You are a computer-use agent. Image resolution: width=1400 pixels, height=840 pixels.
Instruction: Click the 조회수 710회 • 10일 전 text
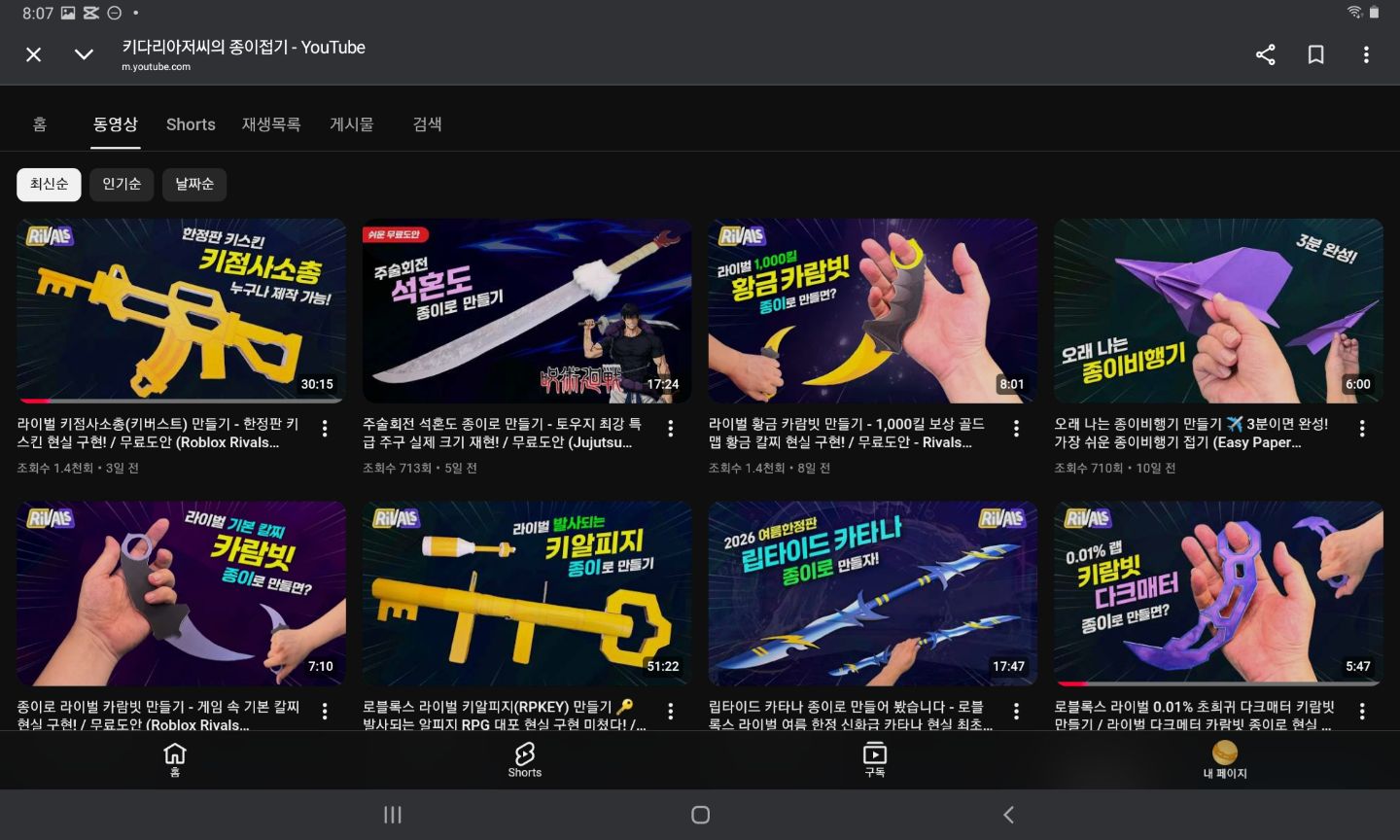pos(1115,469)
